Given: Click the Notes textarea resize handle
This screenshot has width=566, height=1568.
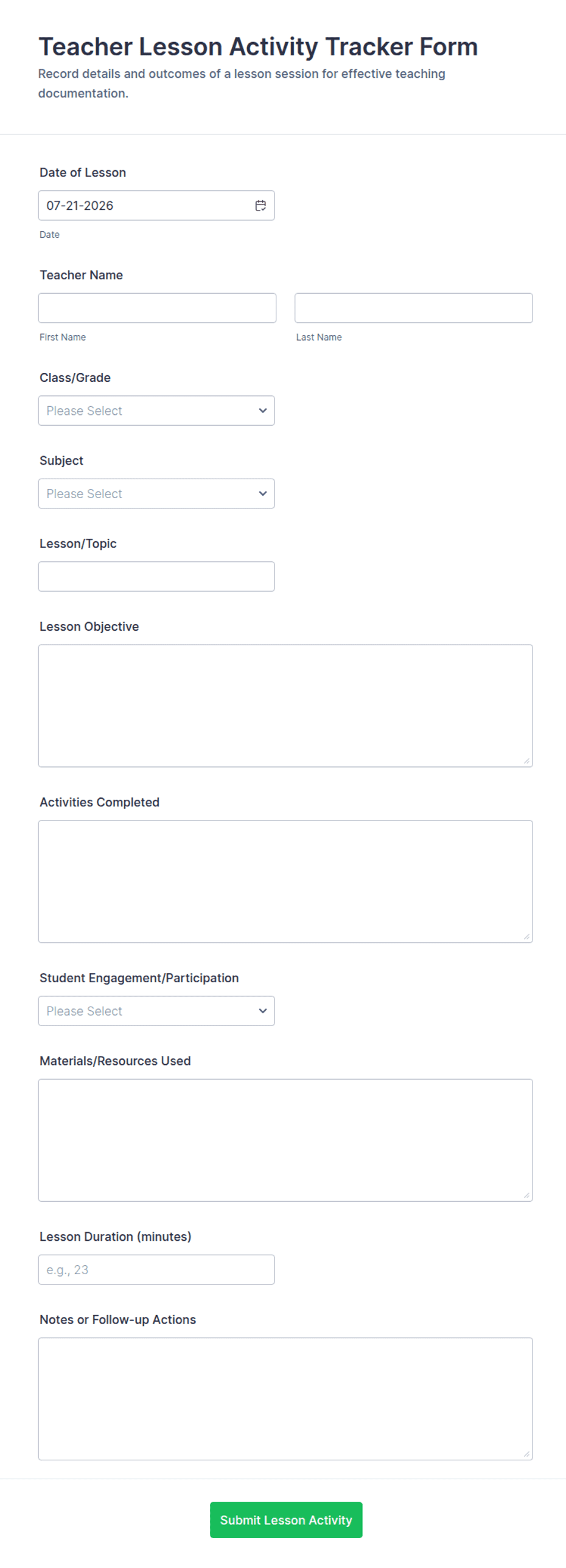Looking at the screenshot, I should [526, 1454].
